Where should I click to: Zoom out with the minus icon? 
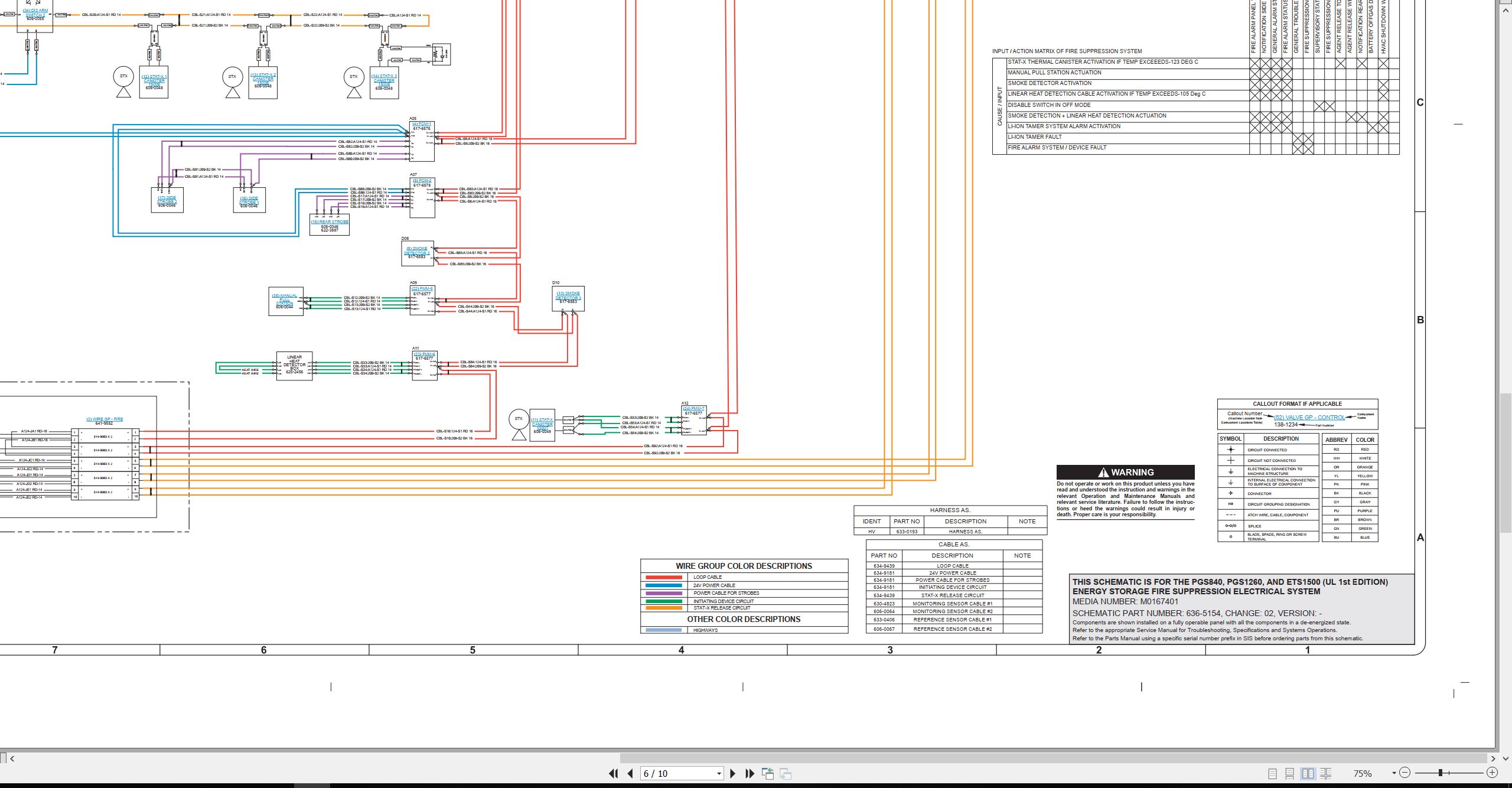1405,773
